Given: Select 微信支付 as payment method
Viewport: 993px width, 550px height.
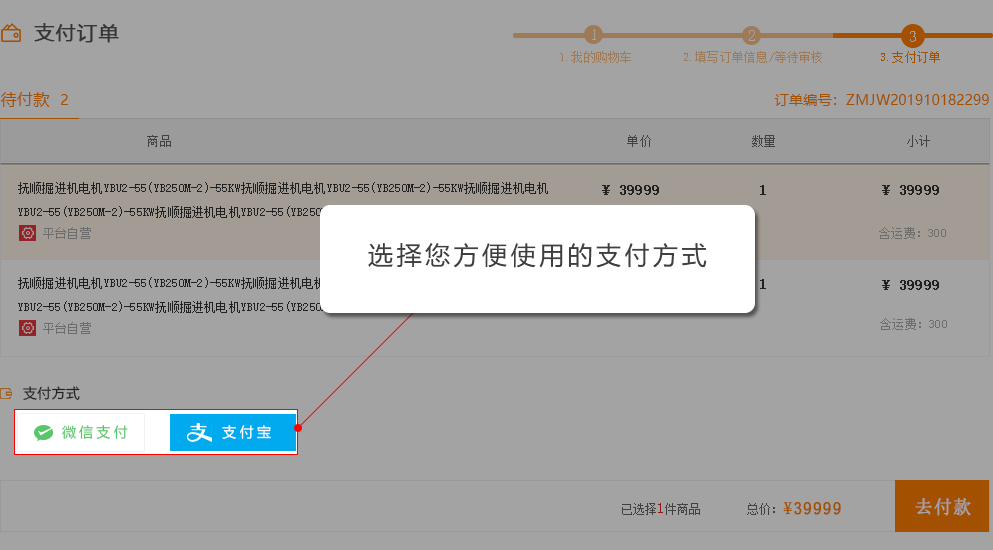Looking at the screenshot, I should [x=82, y=433].
